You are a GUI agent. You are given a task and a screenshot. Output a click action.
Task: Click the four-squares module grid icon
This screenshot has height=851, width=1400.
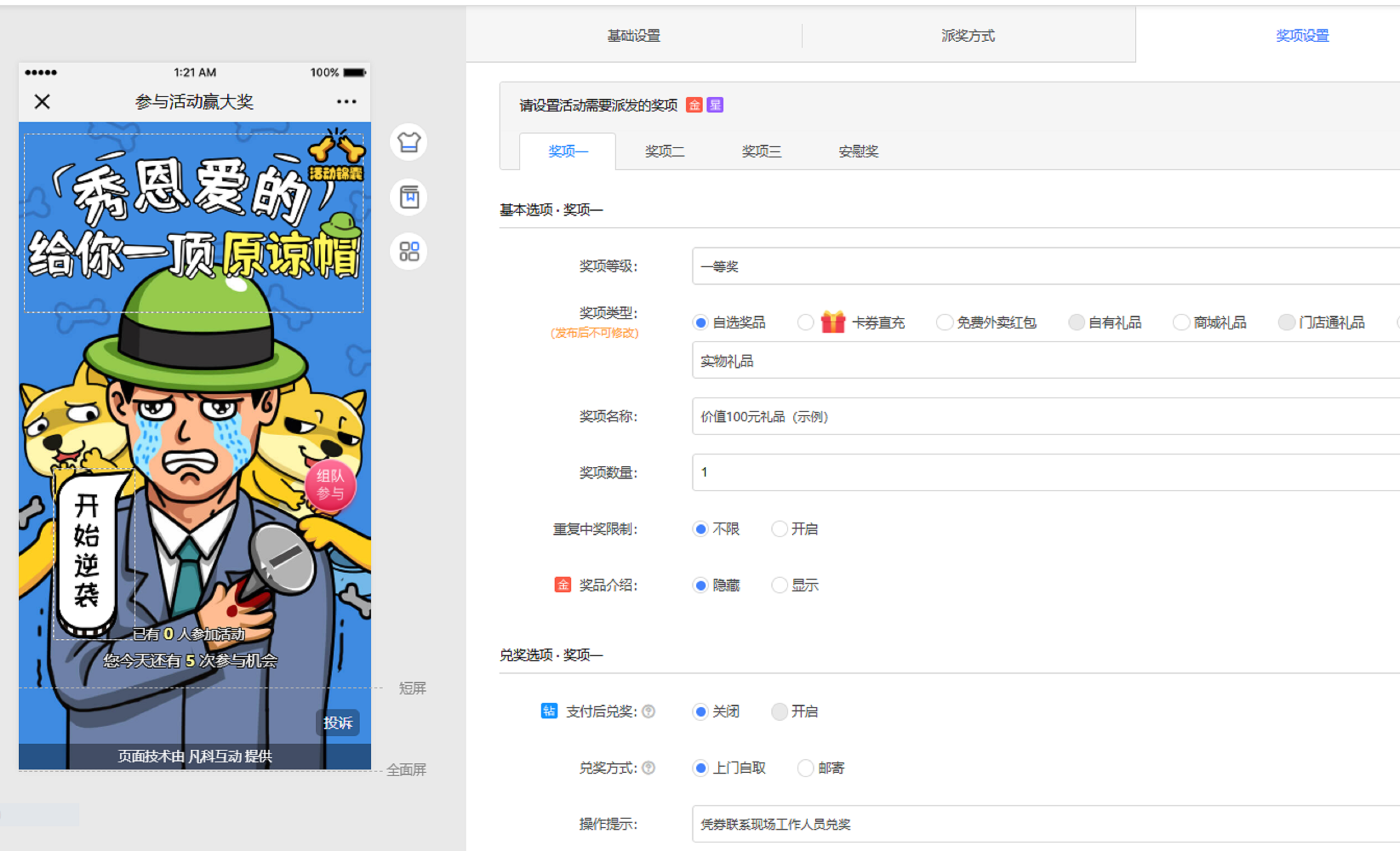pyautogui.click(x=409, y=252)
